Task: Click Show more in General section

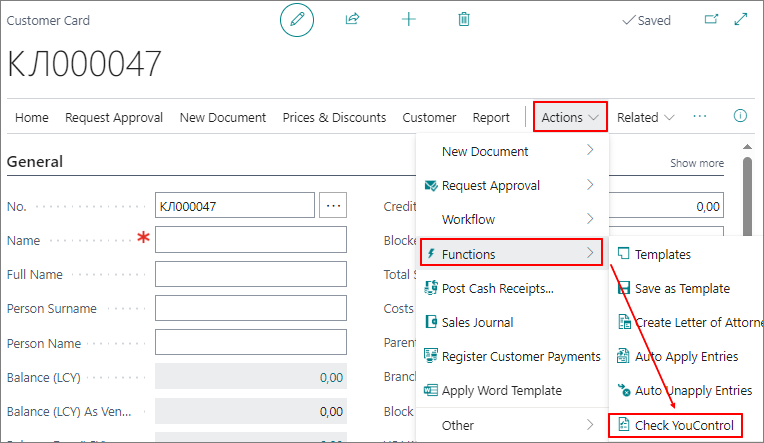Action: click(x=696, y=163)
